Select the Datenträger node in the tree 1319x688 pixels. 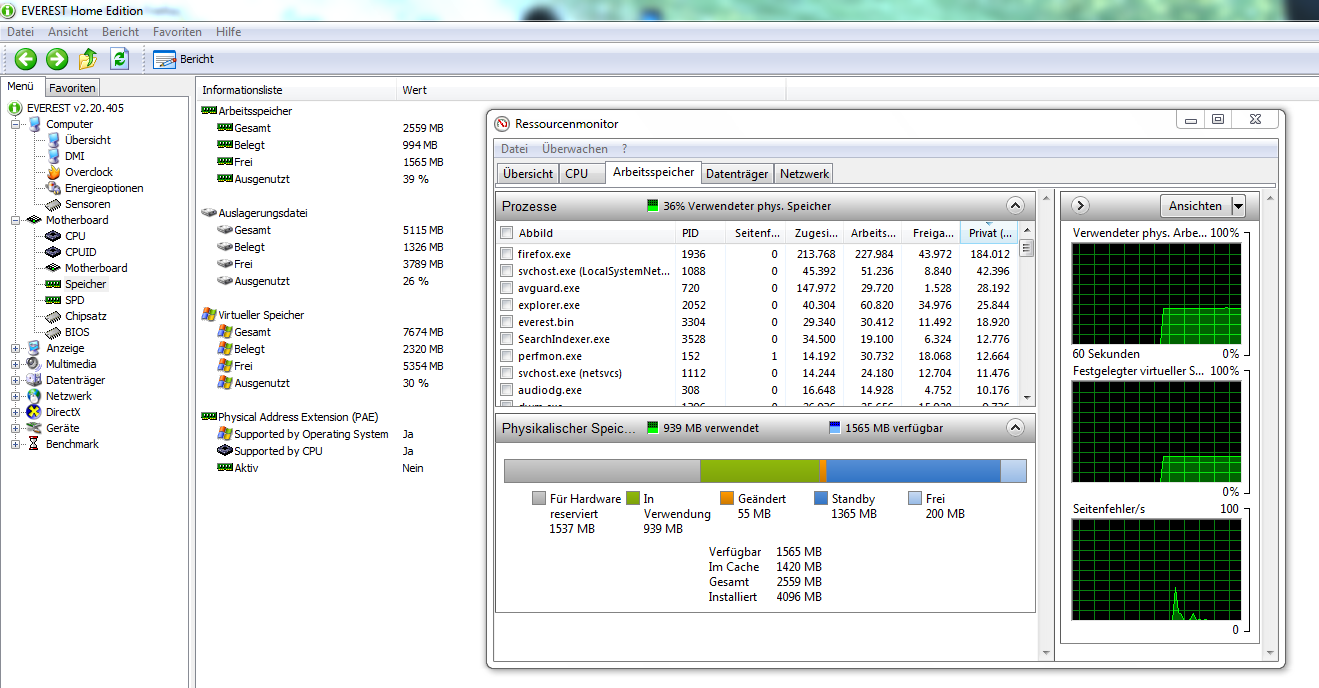tap(75, 380)
